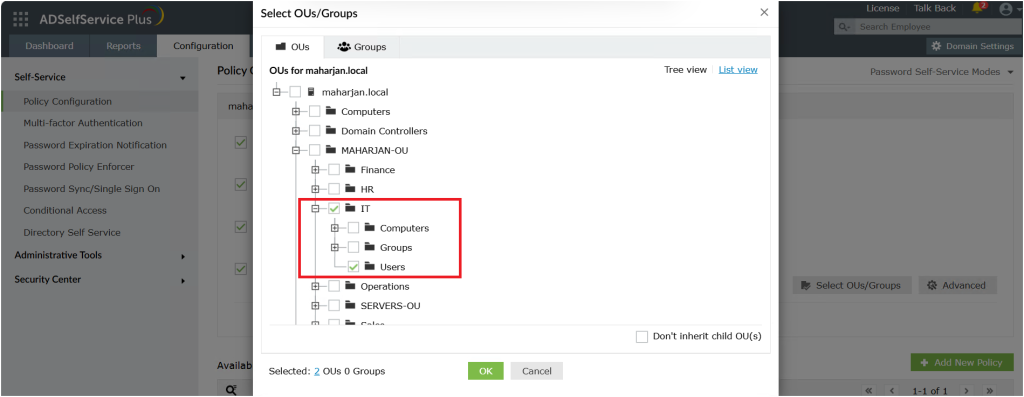
Task: Open the Configuration tab
Action: coord(203,46)
